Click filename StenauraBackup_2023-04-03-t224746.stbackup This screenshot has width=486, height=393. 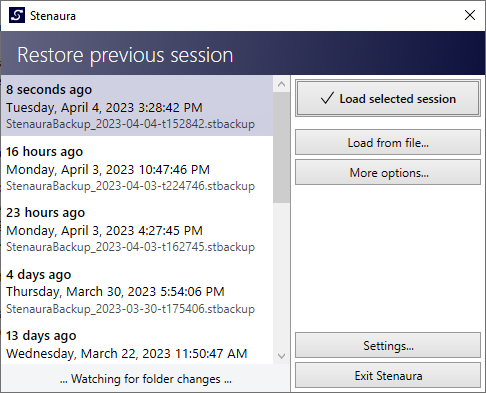pyautogui.click(x=130, y=186)
